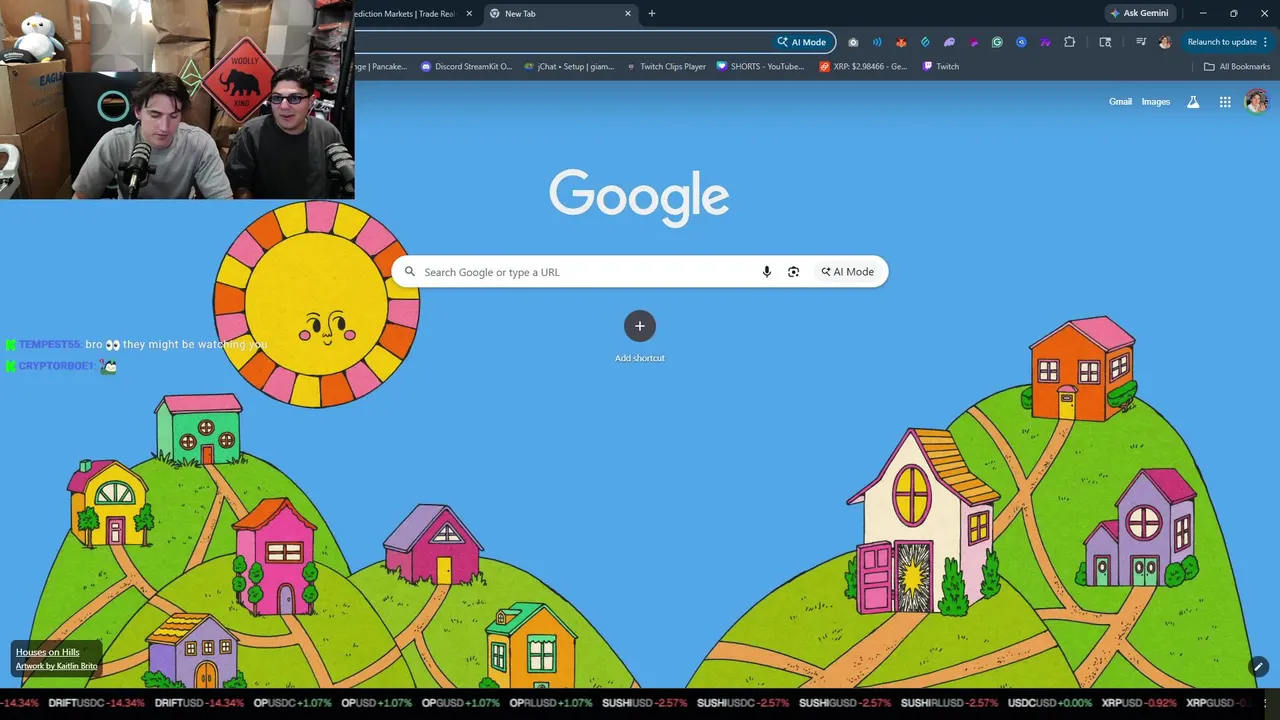Click AI Mode in the search box
Image resolution: width=1280 pixels, height=720 pixels.
(848, 272)
